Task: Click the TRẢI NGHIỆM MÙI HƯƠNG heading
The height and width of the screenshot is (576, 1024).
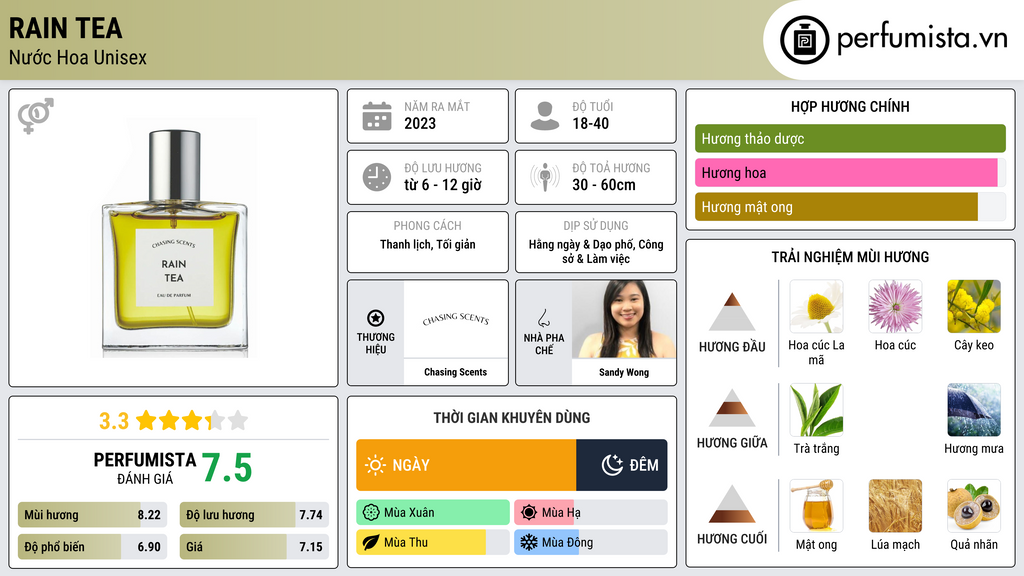Action: click(850, 257)
